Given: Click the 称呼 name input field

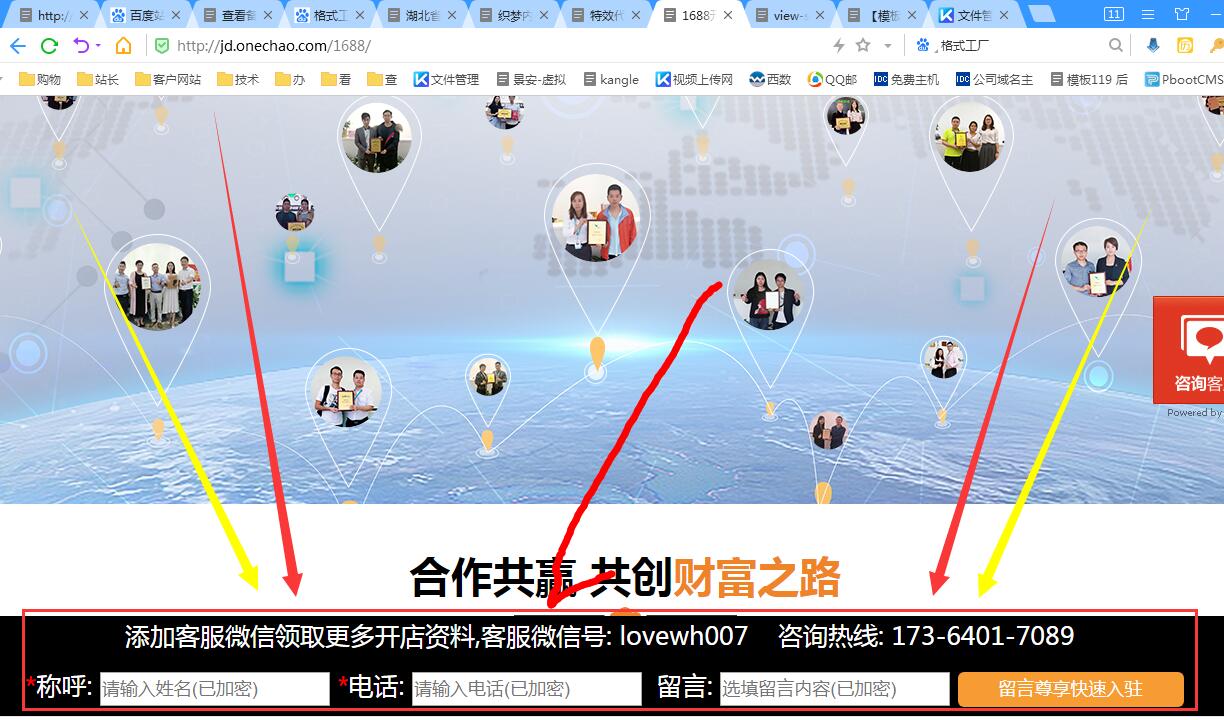Looking at the screenshot, I should (x=214, y=689).
